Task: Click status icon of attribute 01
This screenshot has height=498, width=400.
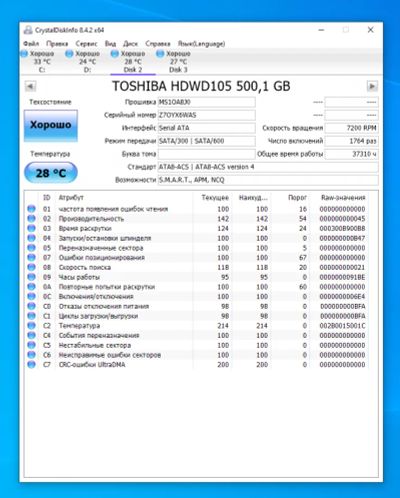Action: [x=31, y=209]
